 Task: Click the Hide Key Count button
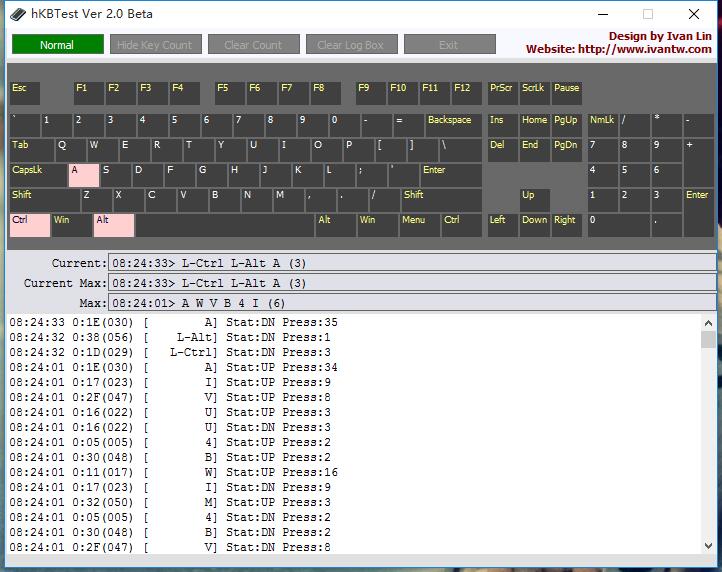156,45
